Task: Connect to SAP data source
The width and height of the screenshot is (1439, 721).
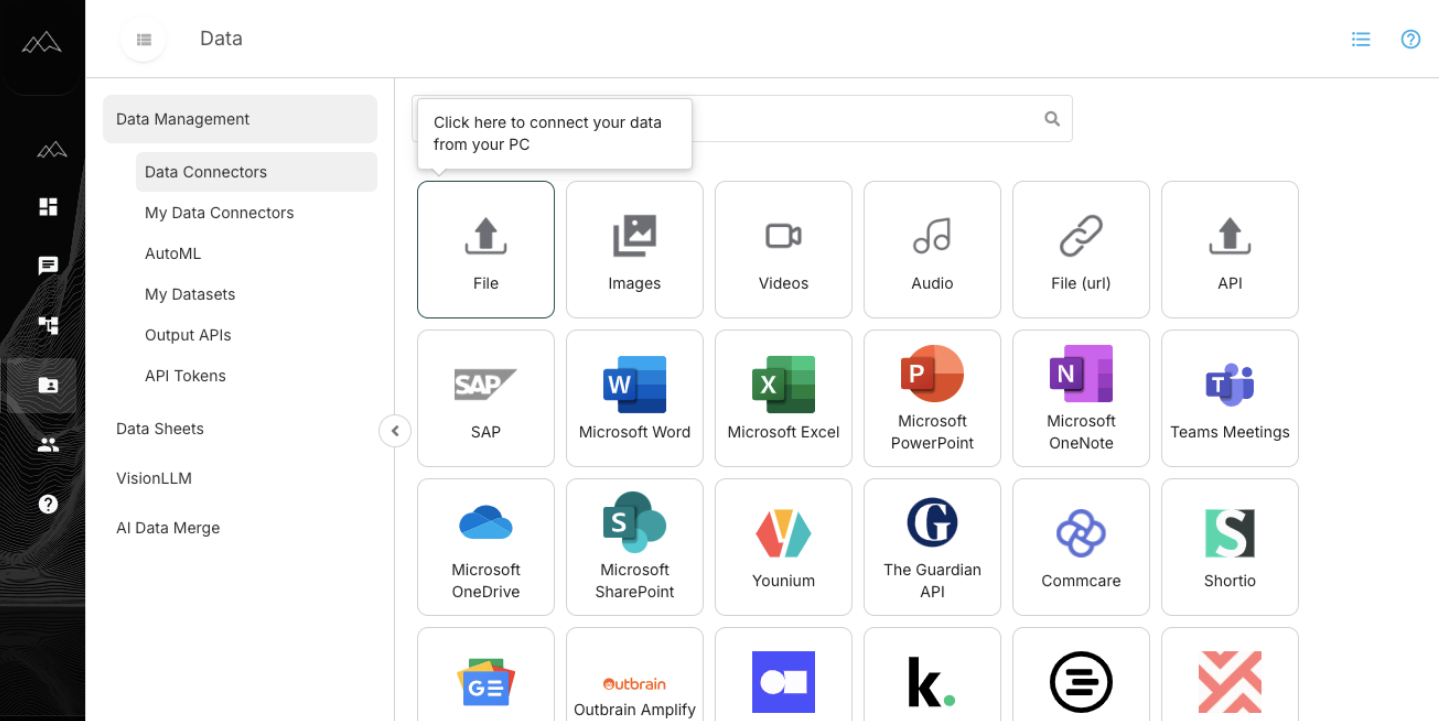Action: click(x=486, y=398)
